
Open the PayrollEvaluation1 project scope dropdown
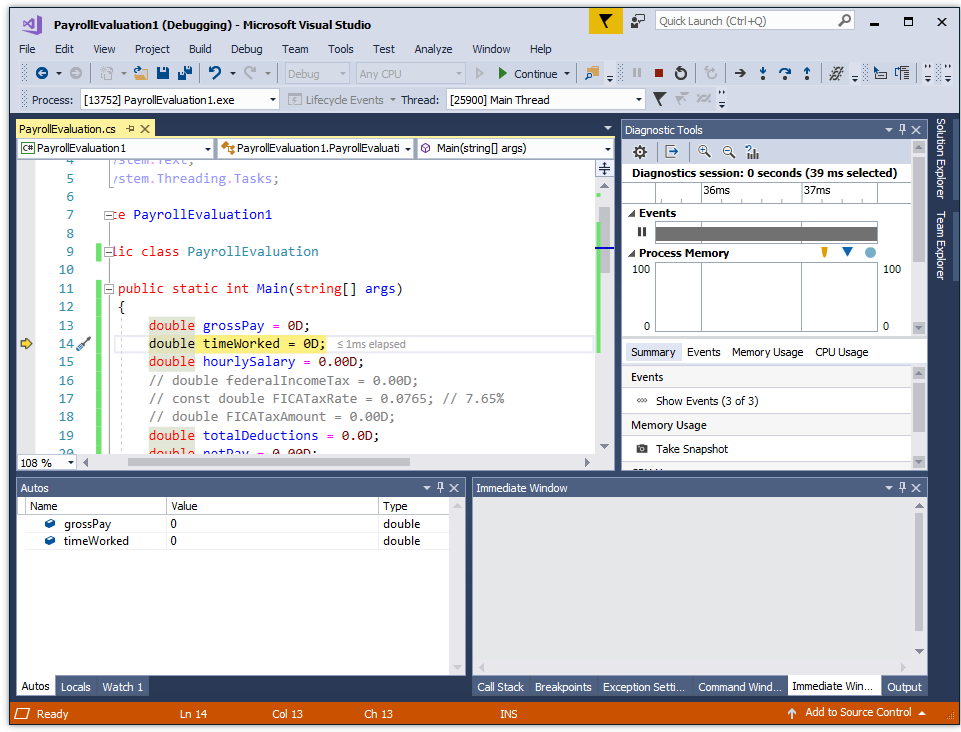click(x=208, y=148)
